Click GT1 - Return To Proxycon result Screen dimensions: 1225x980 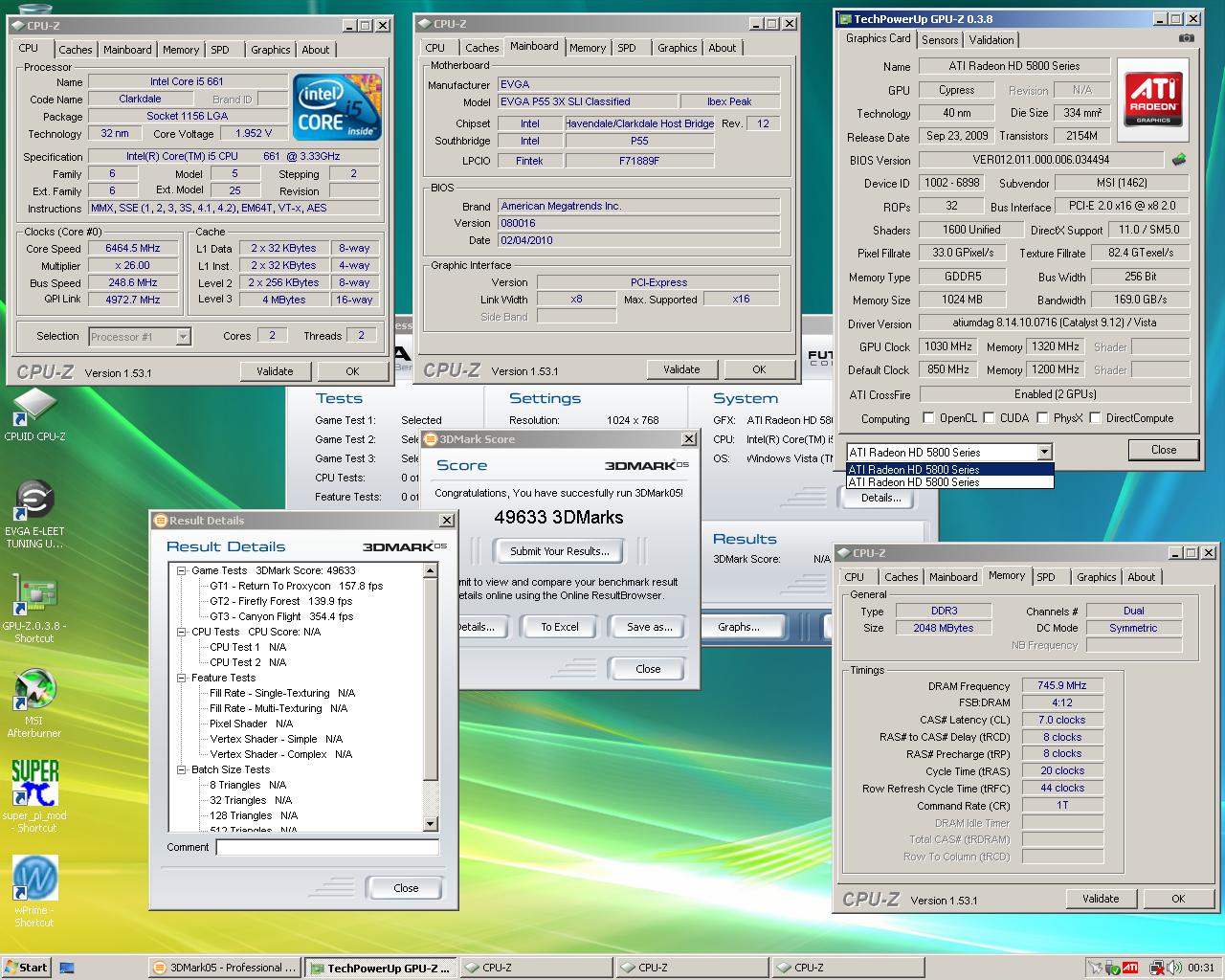296,586
